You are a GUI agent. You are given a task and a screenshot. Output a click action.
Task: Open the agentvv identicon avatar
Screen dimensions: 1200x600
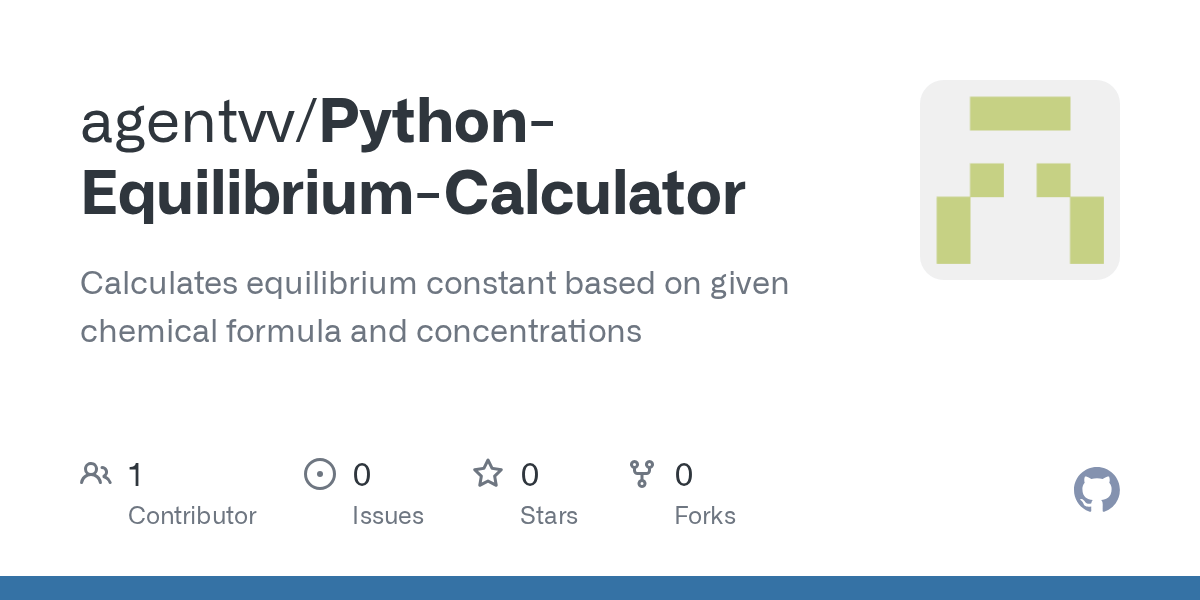(1019, 180)
